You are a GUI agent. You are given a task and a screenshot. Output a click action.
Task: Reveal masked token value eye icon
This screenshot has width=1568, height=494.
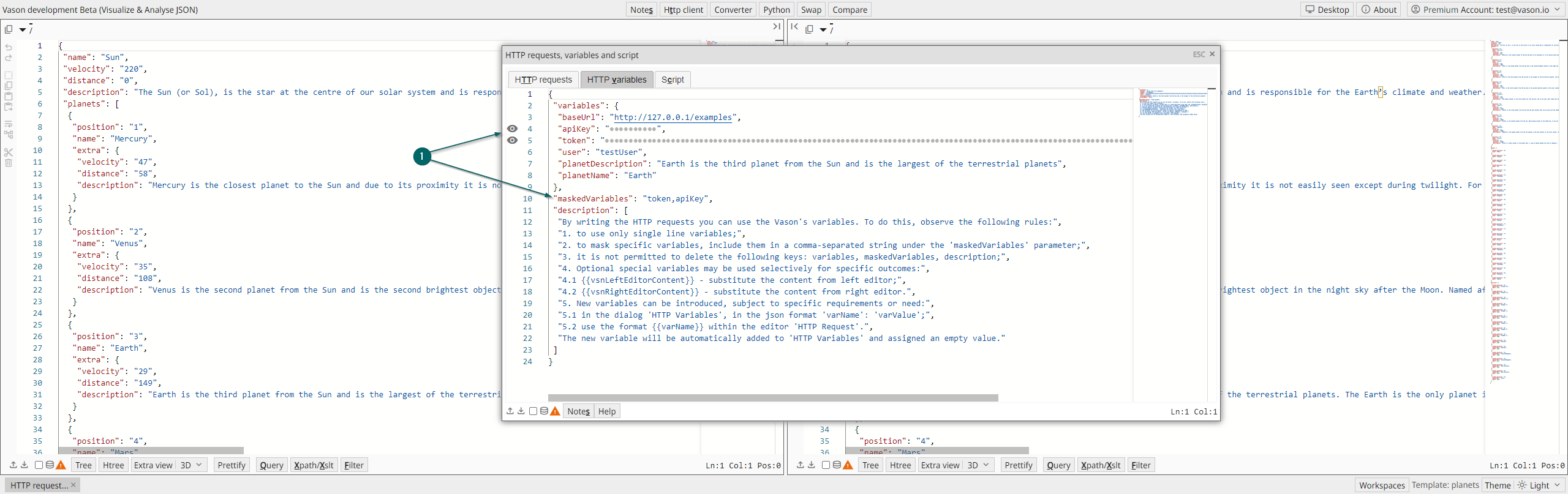coord(513,140)
